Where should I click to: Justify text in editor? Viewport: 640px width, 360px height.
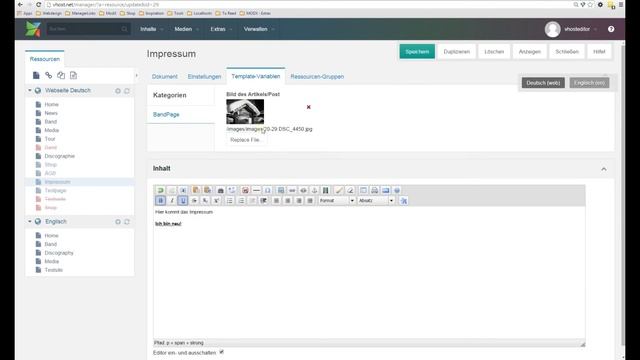point(310,200)
